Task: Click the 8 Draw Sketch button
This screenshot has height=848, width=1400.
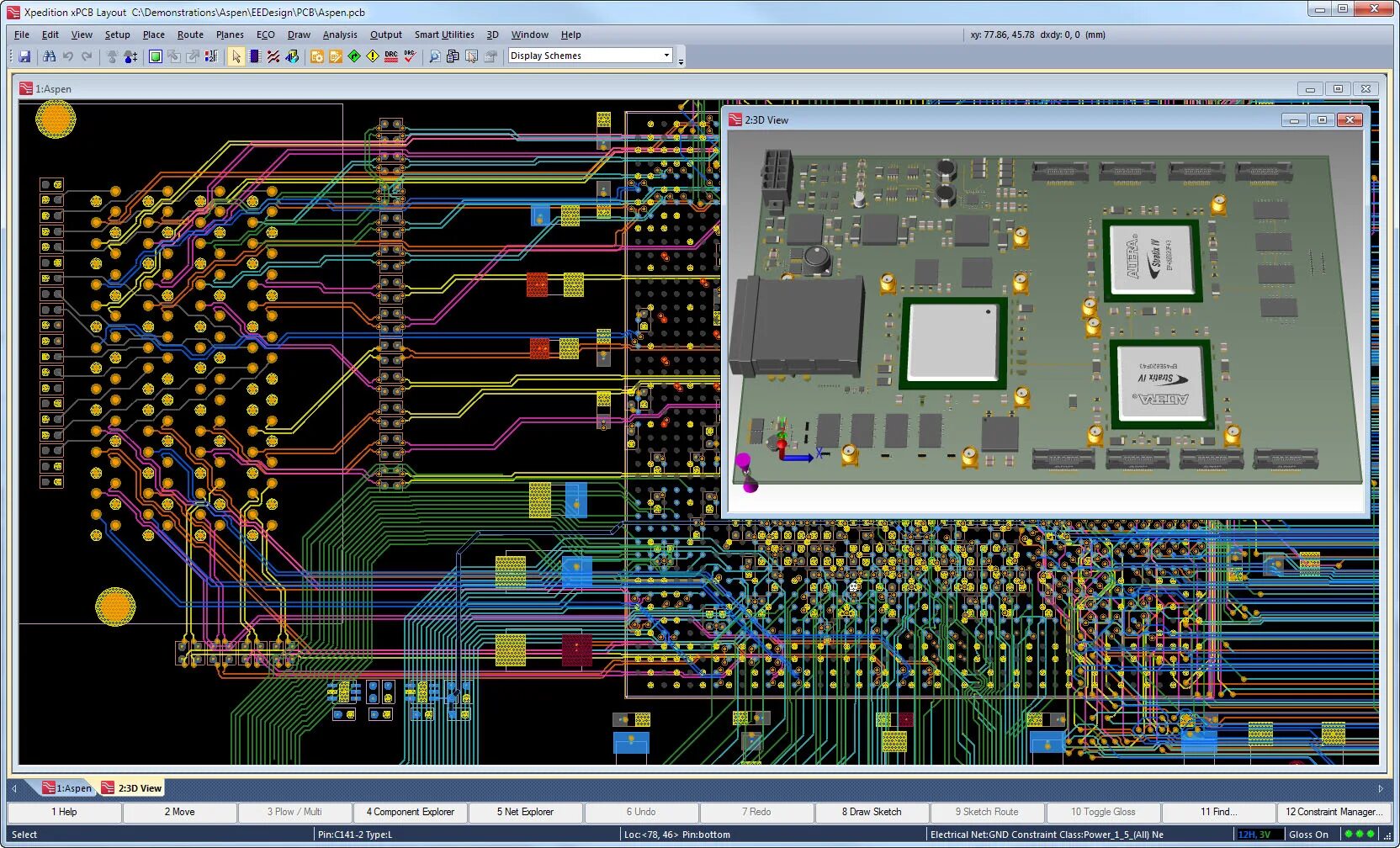Action: coord(872,812)
